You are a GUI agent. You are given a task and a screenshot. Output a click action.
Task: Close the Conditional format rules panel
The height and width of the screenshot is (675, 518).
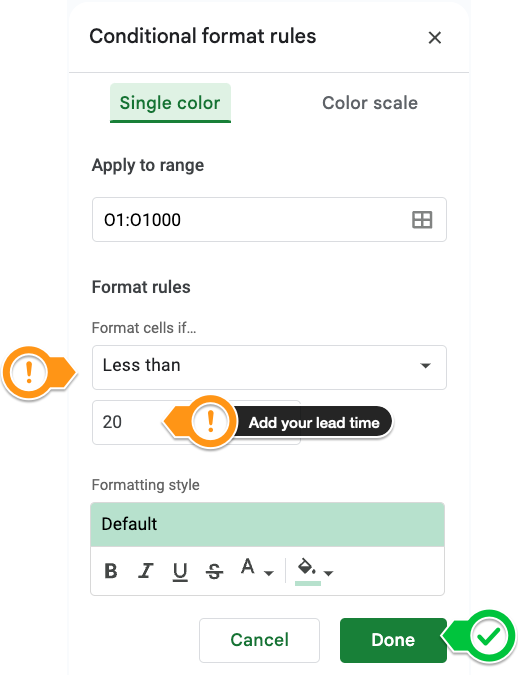tap(435, 37)
